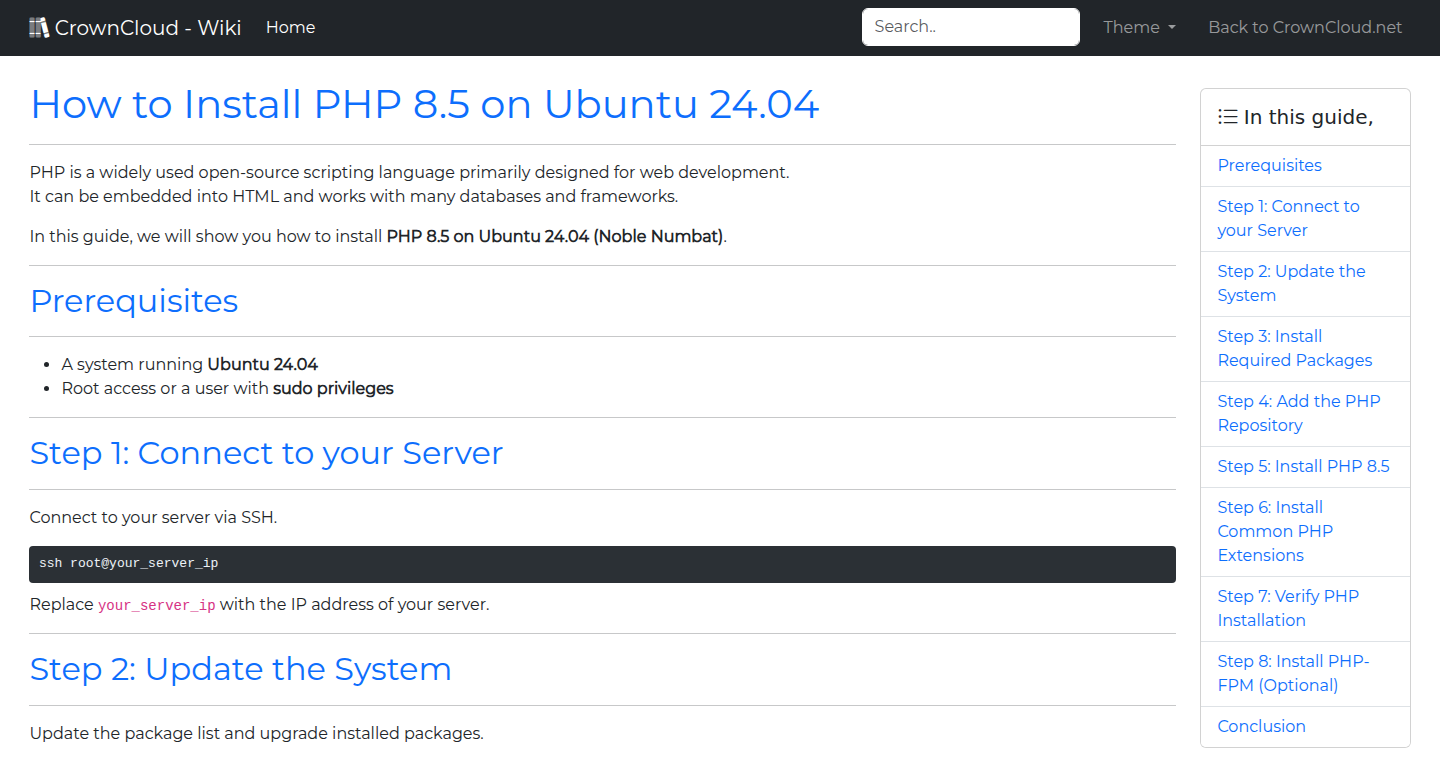Click the 'Step 2: Update the System' heading

pyautogui.click(x=241, y=669)
